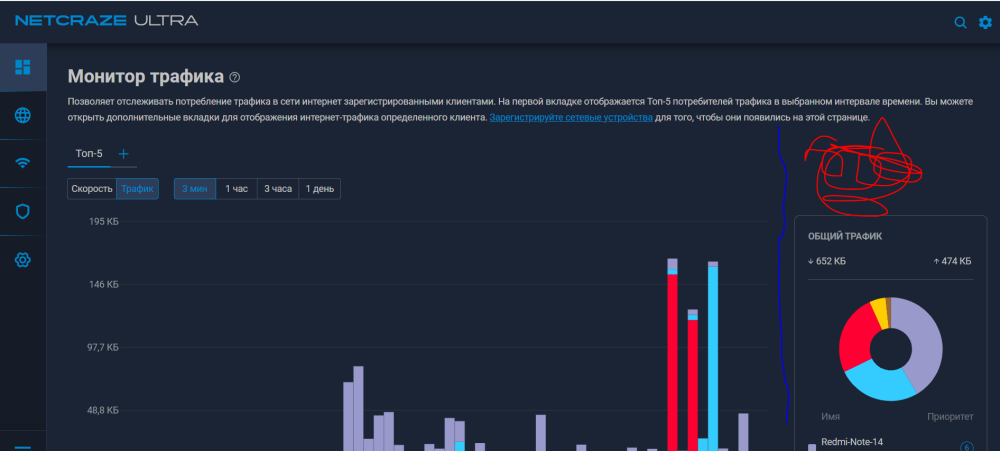The width and height of the screenshot is (1000, 451).
Task: Open the search icon in header
Action: (x=960, y=22)
